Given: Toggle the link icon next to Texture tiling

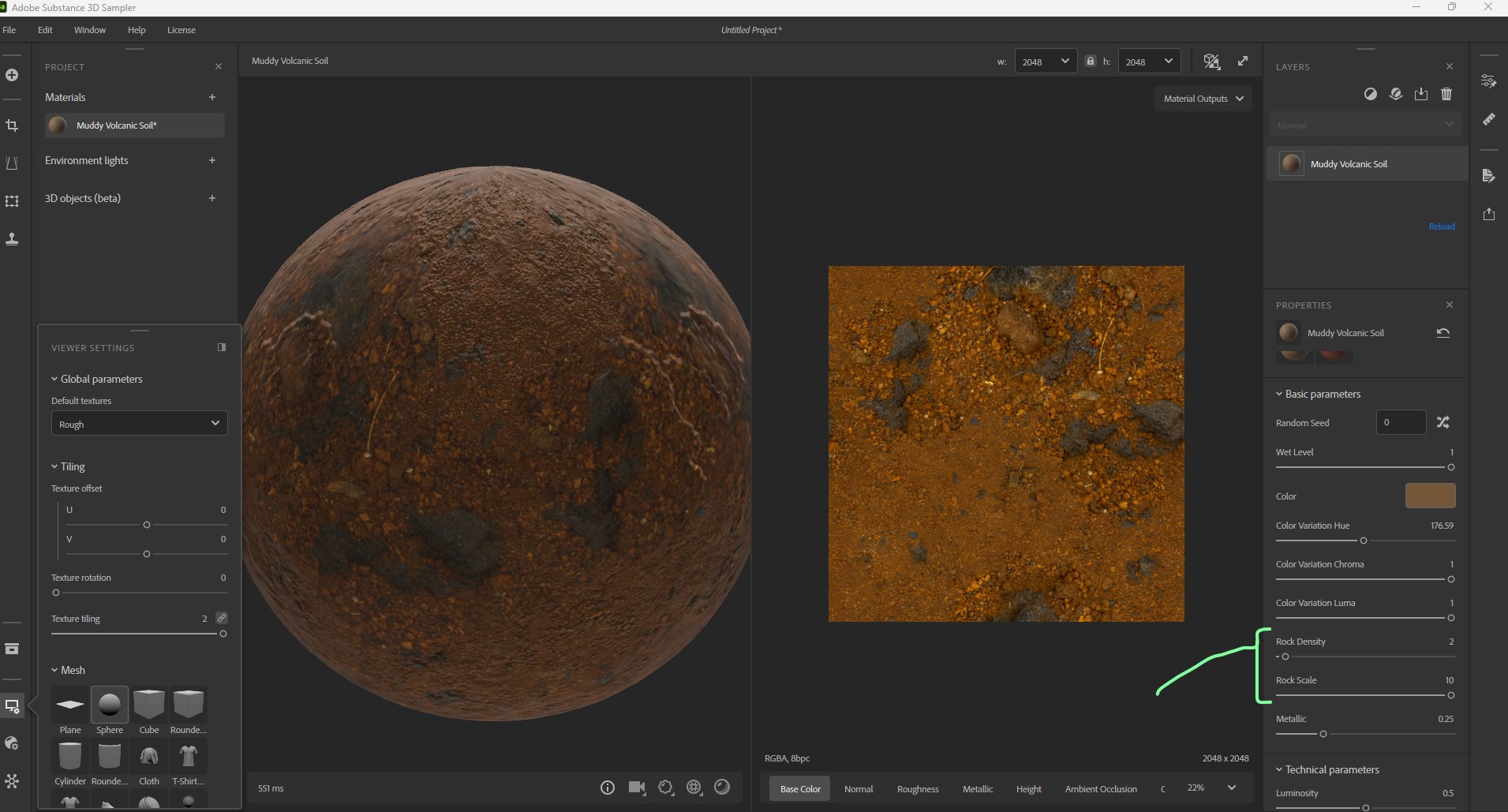Looking at the screenshot, I should point(222,618).
